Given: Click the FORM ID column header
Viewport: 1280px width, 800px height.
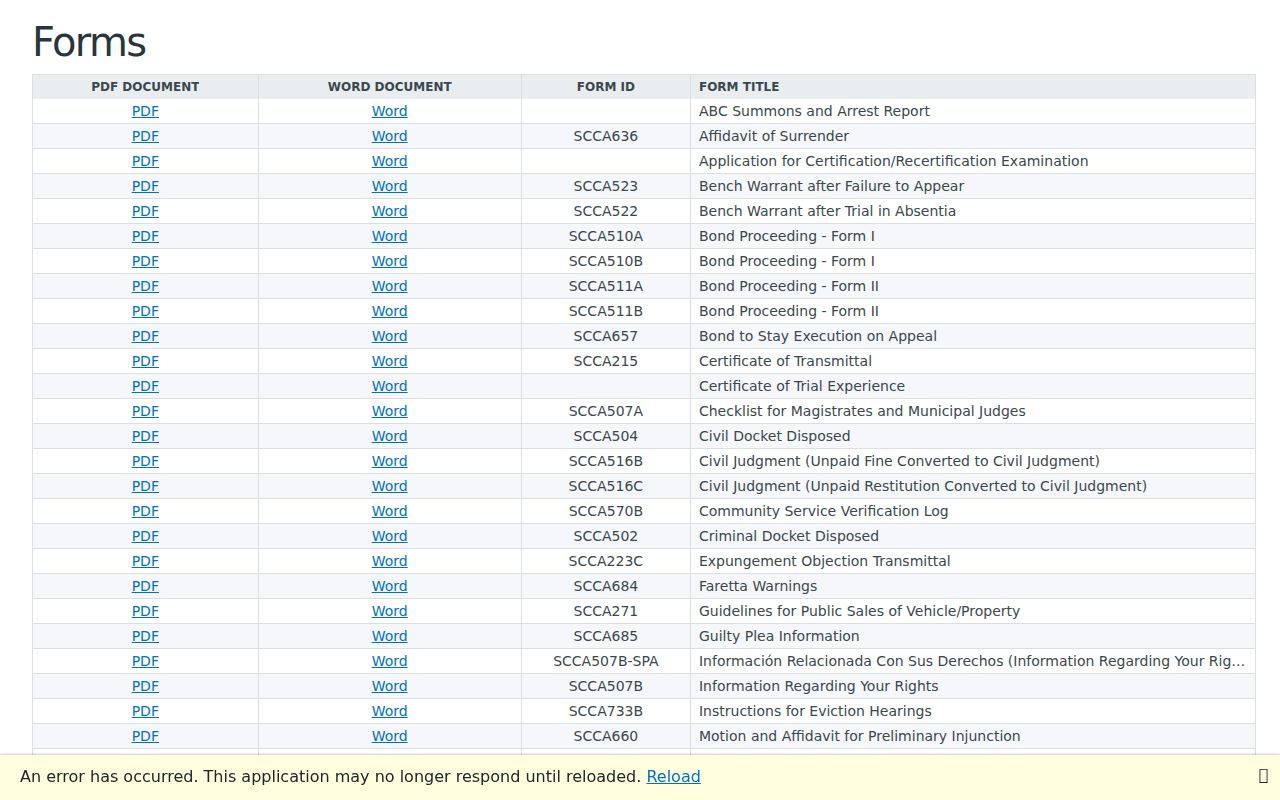Looking at the screenshot, I should (605, 87).
